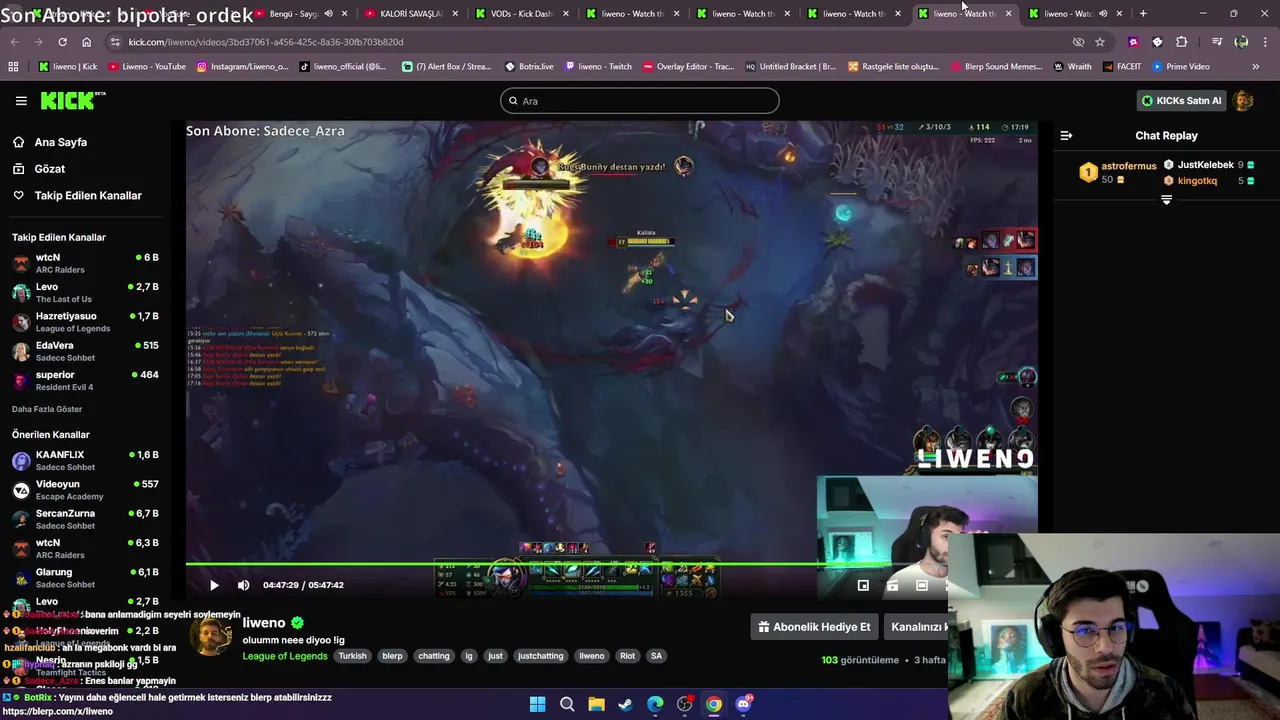
Task: Show more bookmarks with the chevron
Action: point(1256,66)
